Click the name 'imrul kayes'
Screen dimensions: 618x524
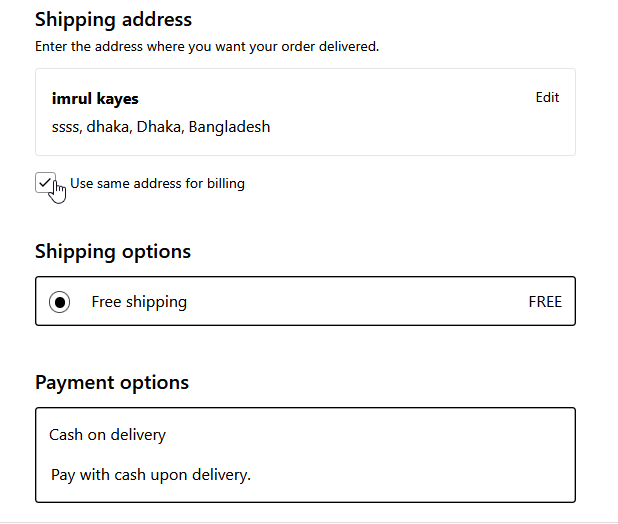[x=95, y=99]
